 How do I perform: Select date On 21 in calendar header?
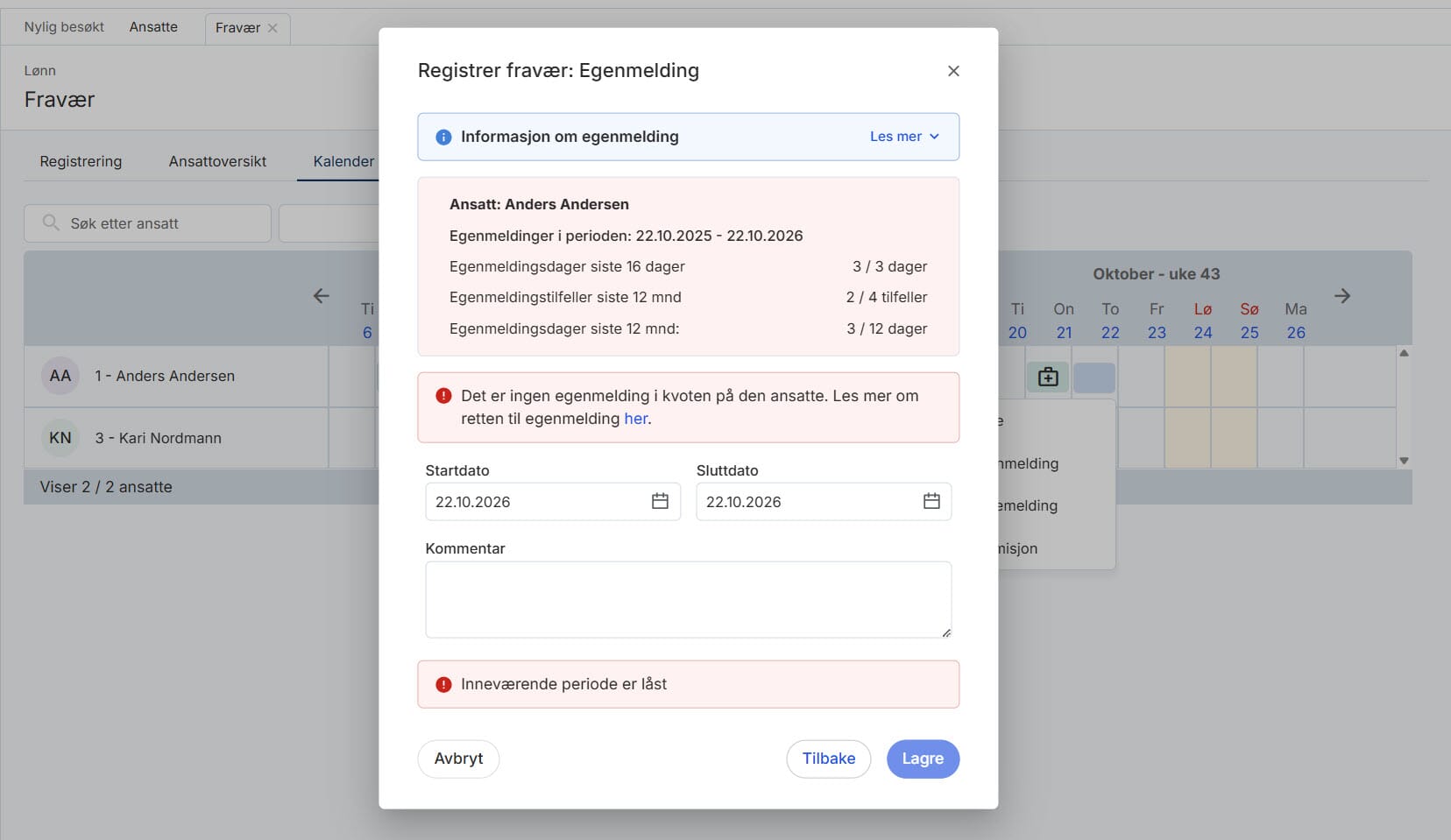pos(1064,321)
